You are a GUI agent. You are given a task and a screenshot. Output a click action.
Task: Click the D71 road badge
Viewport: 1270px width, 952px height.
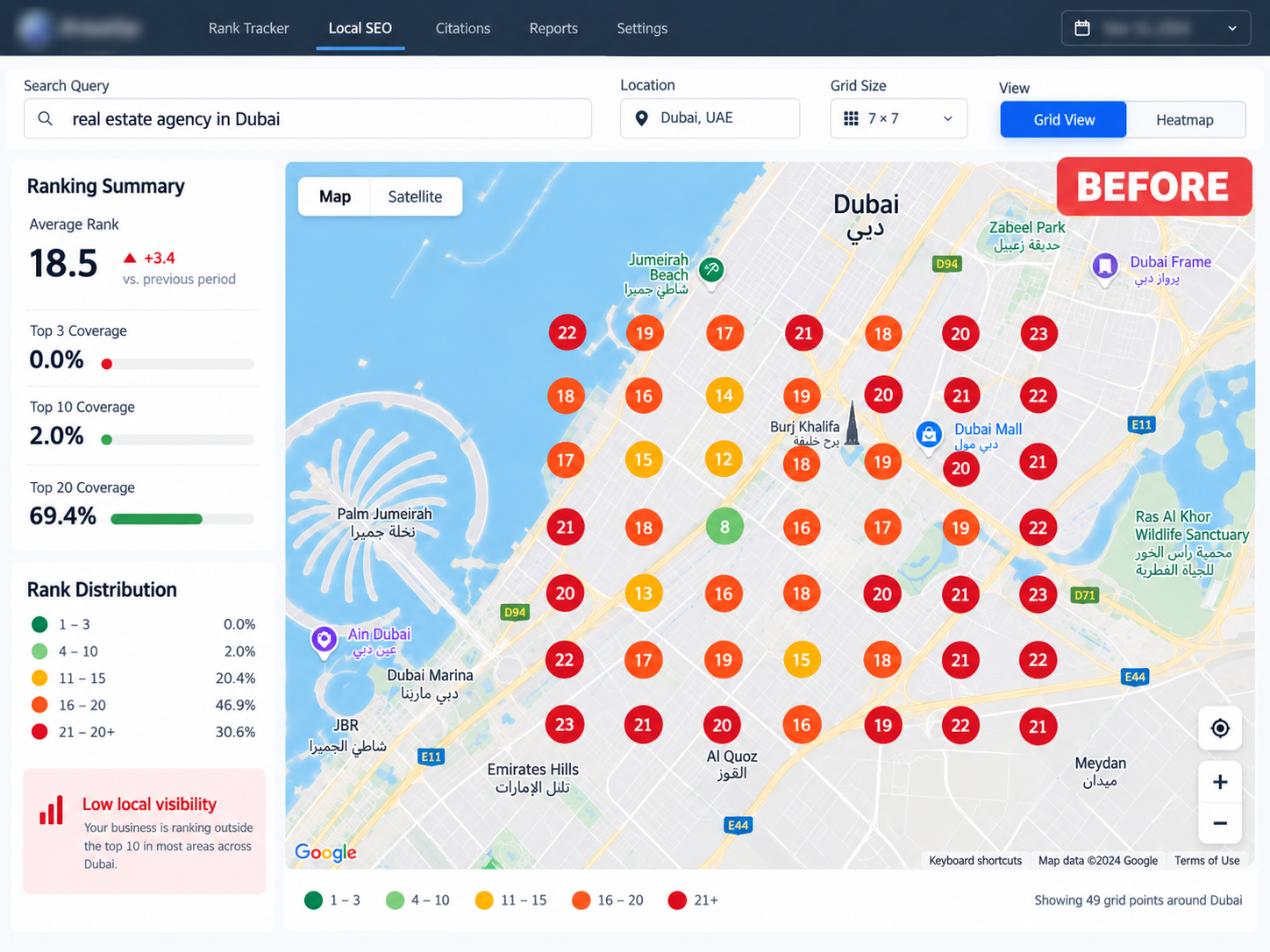(x=1085, y=595)
